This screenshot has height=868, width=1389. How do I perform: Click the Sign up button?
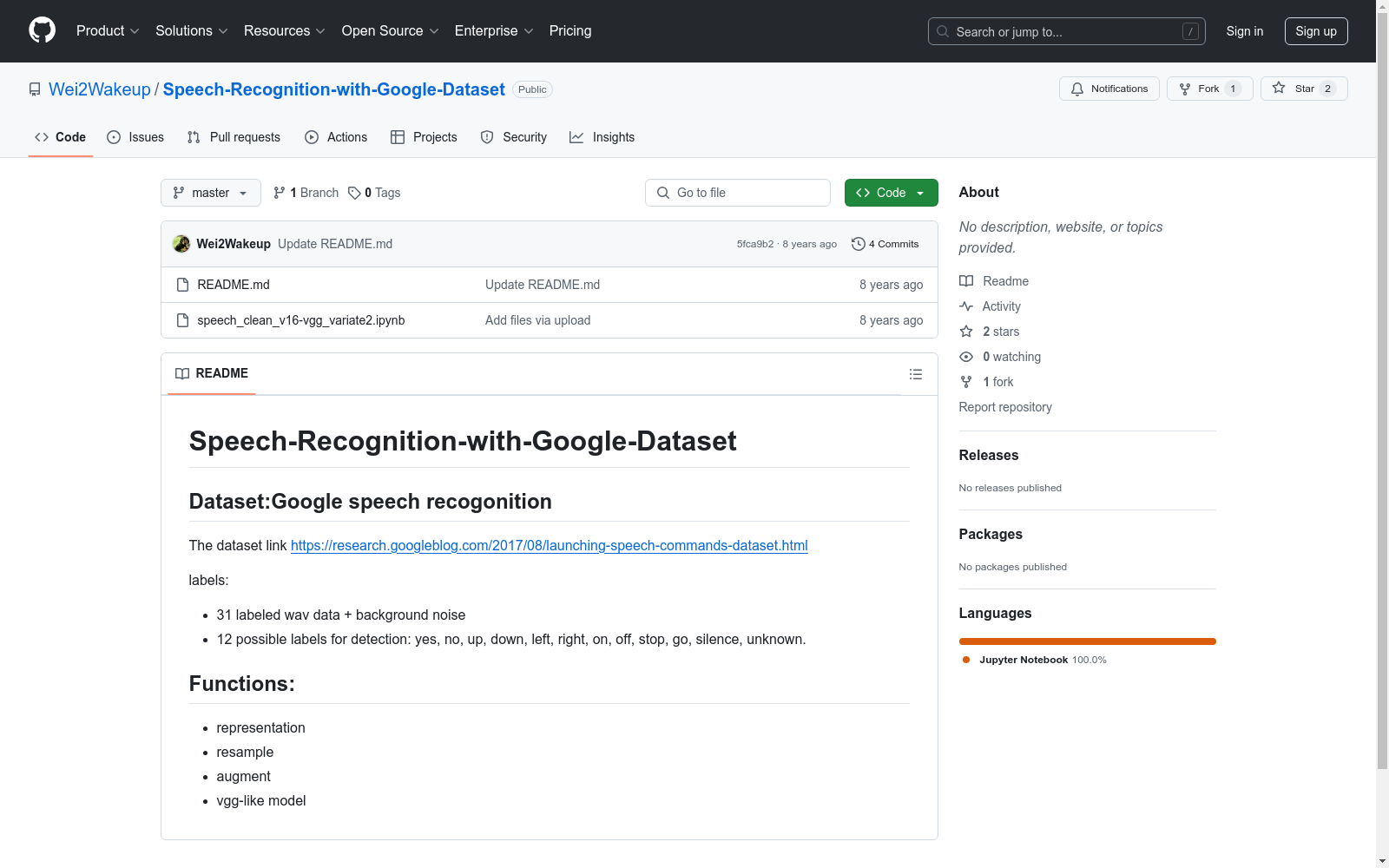point(1316,31)
